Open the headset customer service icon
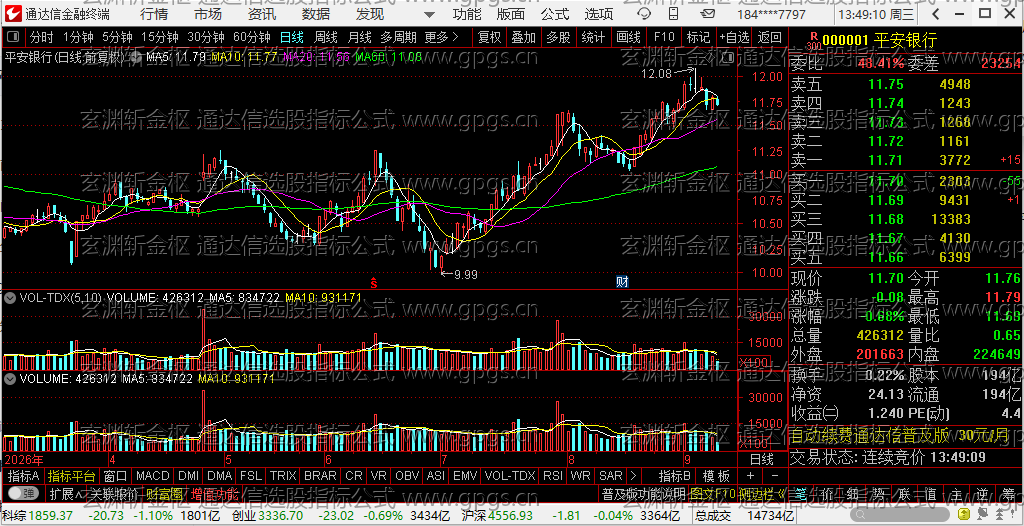Viewport: 1024px width, 526px height. [644, 14]
